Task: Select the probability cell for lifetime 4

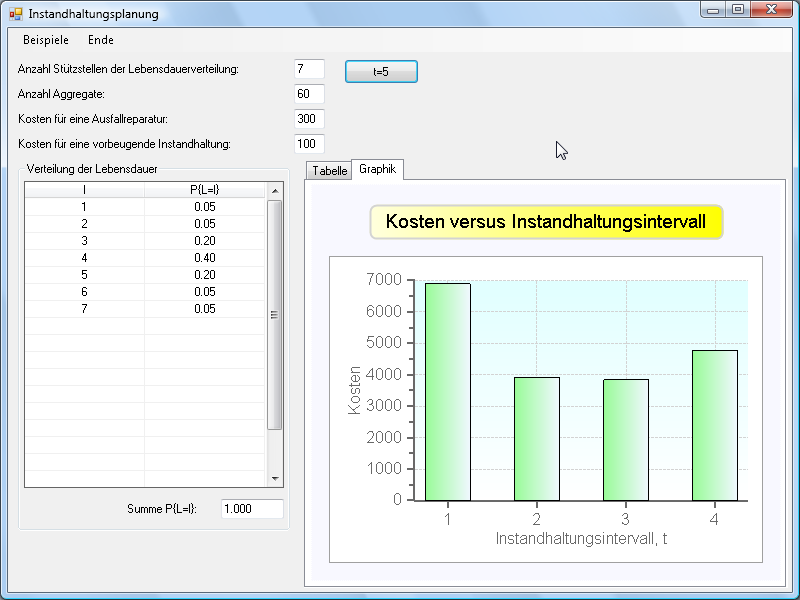Action: coord(204,258)
